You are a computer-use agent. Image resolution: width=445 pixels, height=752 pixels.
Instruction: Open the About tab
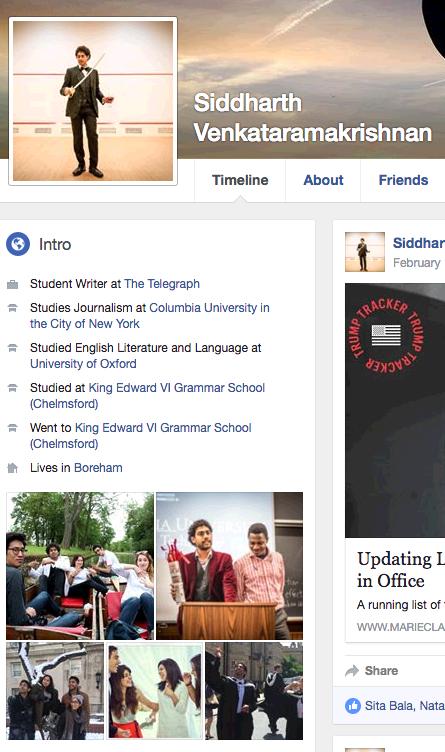(x=323, y=180)
